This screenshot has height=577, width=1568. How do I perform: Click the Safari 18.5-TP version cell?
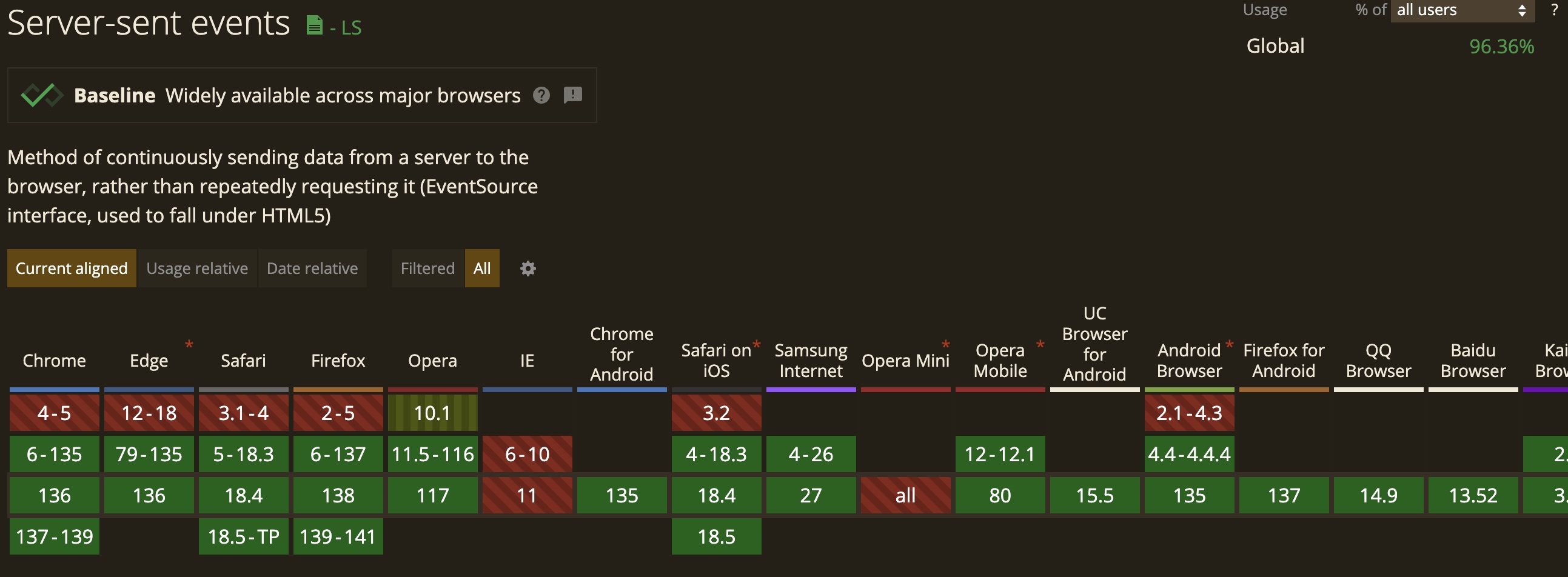244,536
